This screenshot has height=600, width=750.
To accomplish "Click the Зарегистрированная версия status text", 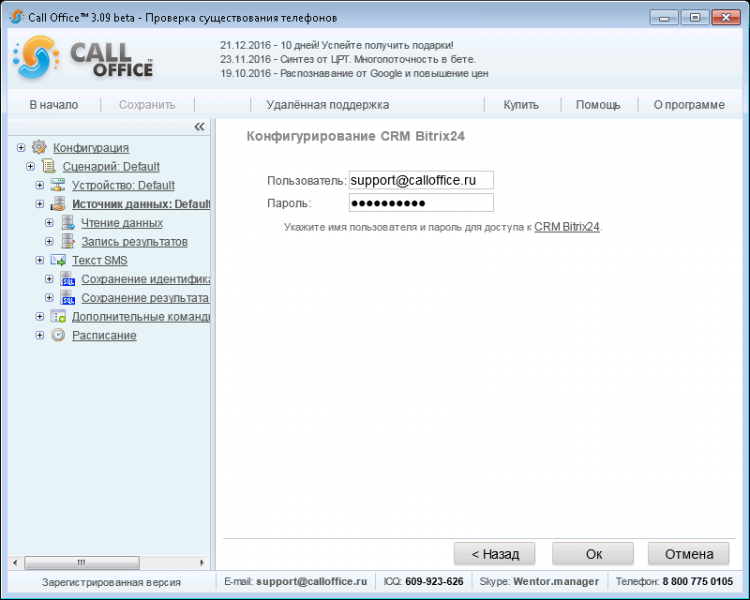I will pyautogui.click(x=111, y=582).
